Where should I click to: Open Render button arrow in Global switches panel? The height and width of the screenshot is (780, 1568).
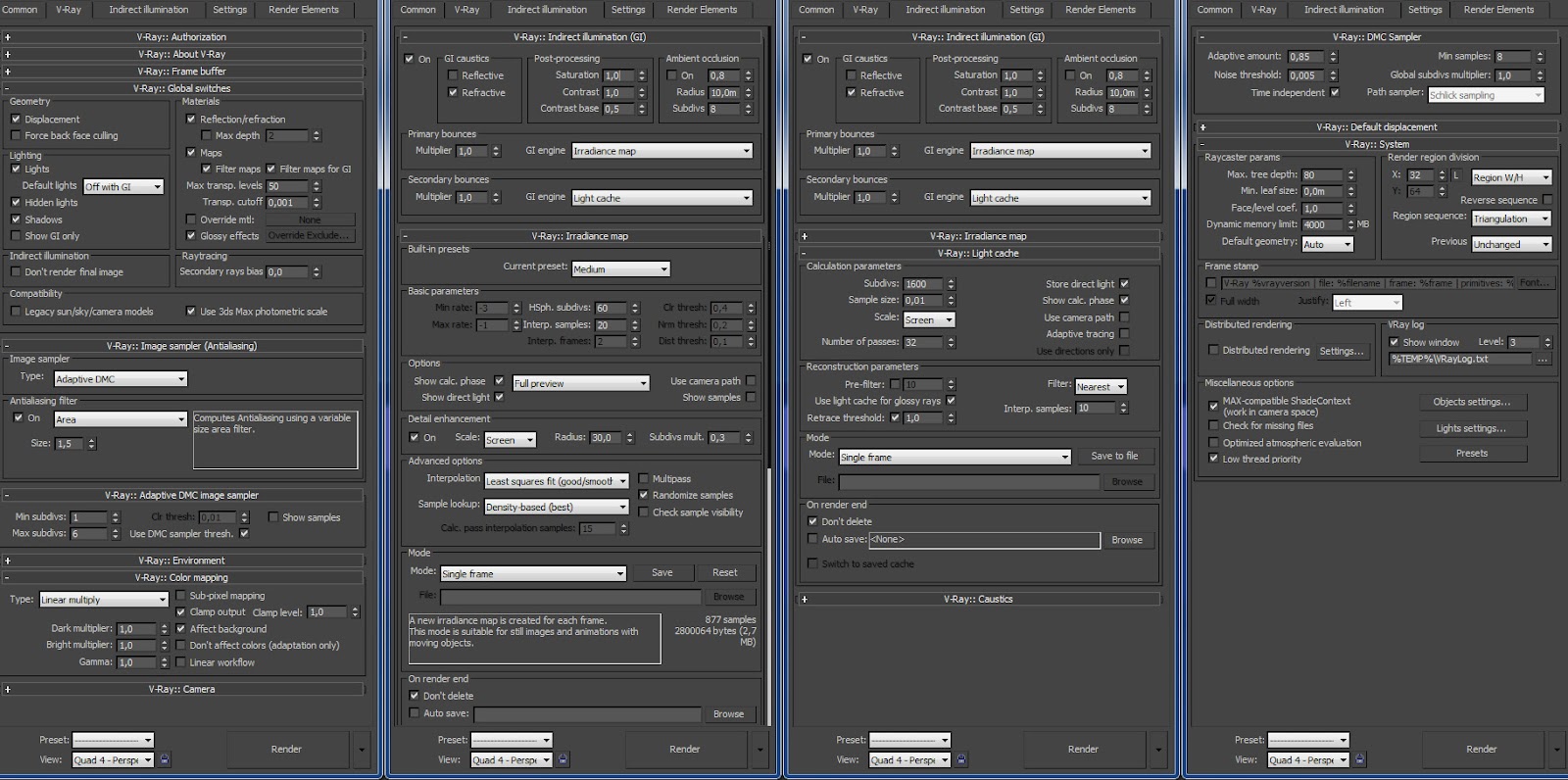pos(362,750)
